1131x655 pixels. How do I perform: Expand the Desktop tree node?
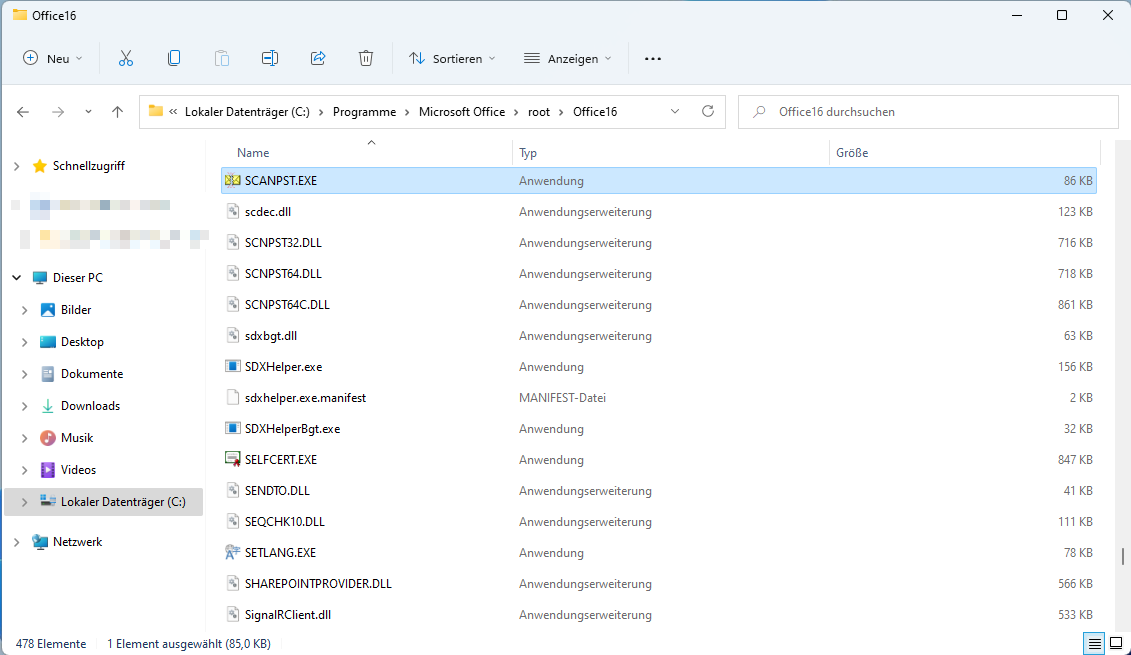coord(25,342)
